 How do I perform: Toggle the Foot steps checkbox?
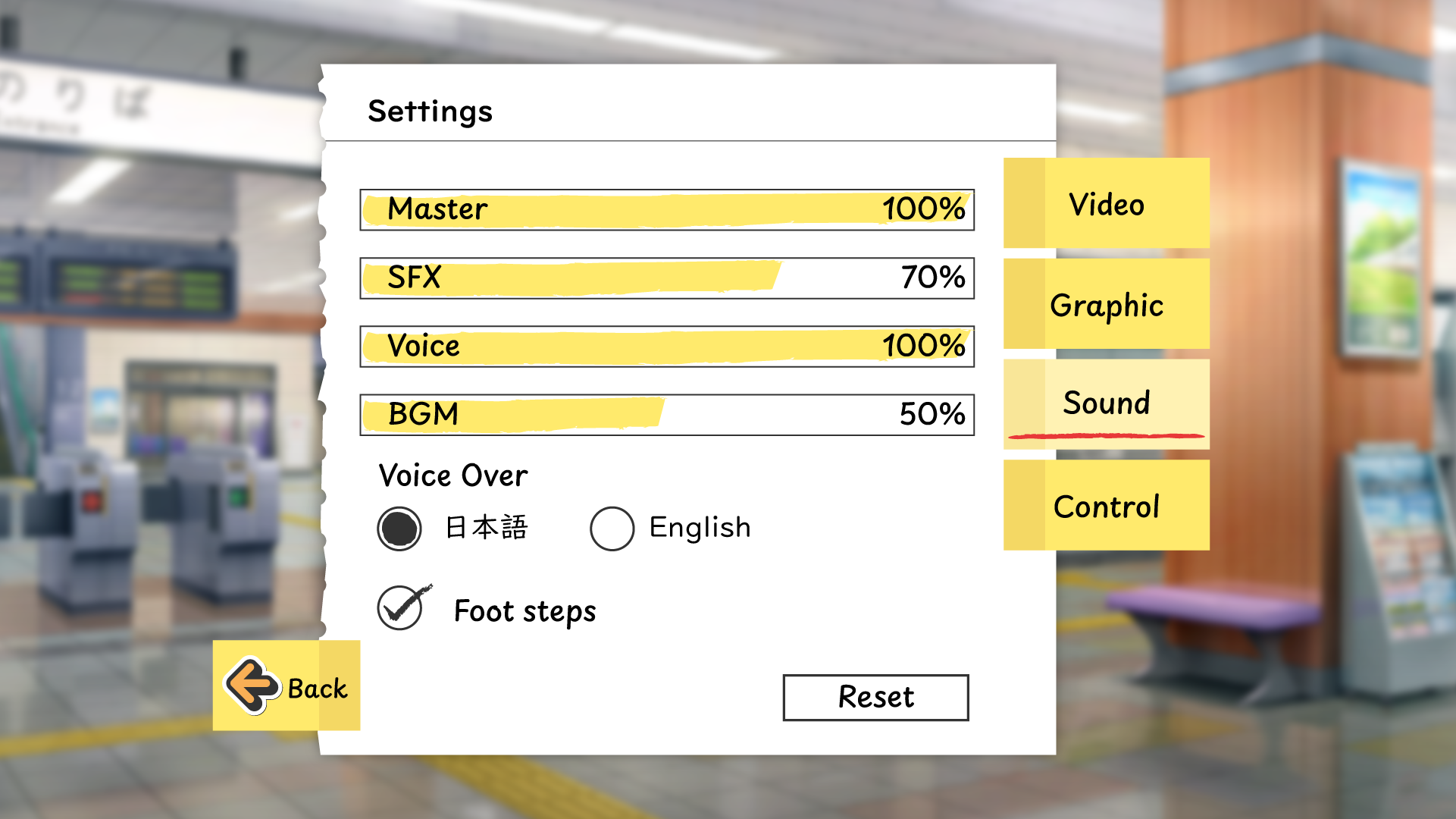402,607
